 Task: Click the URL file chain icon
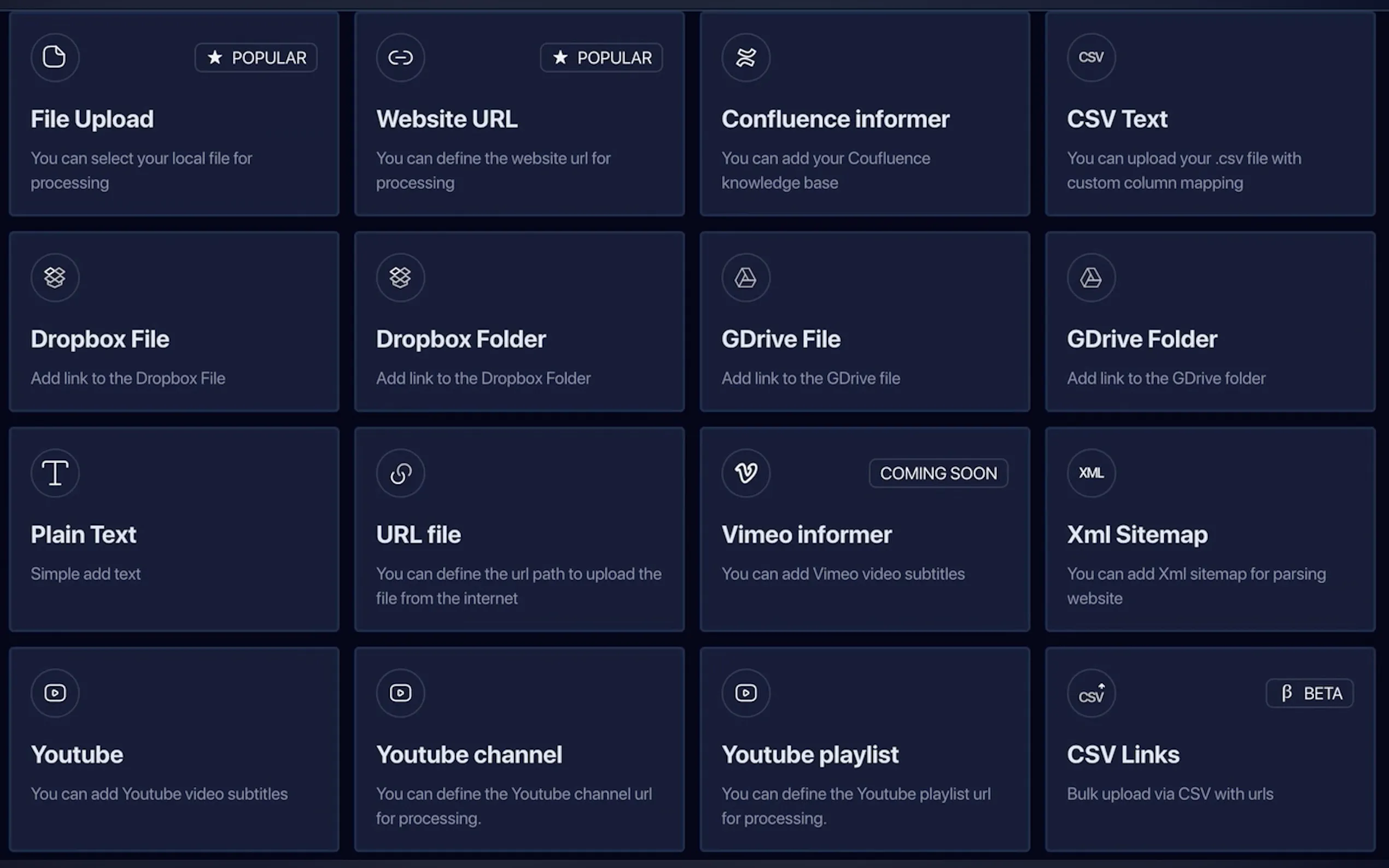(x=401, y=473)
